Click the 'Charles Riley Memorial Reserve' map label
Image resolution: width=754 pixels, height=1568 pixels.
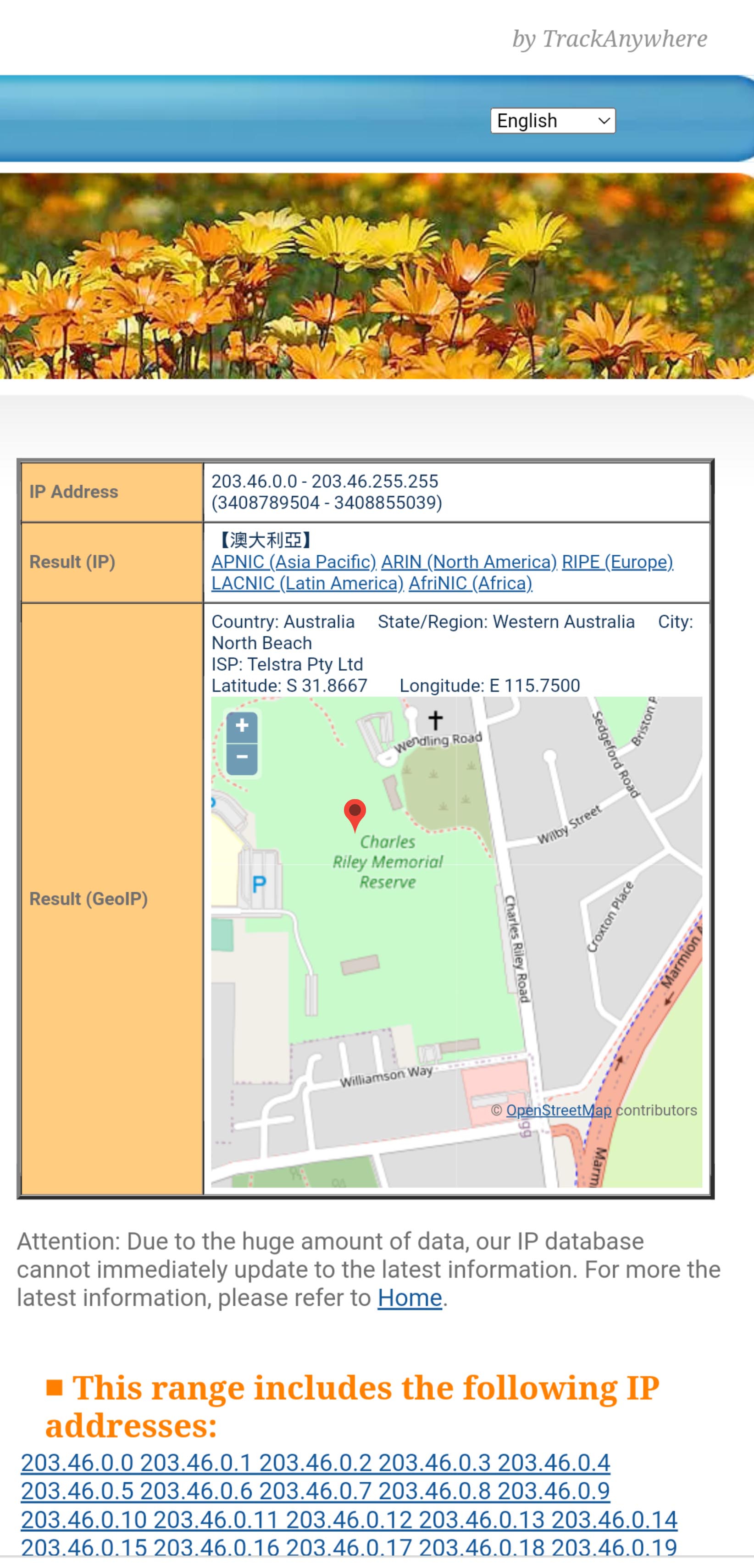tap(388, 862)
